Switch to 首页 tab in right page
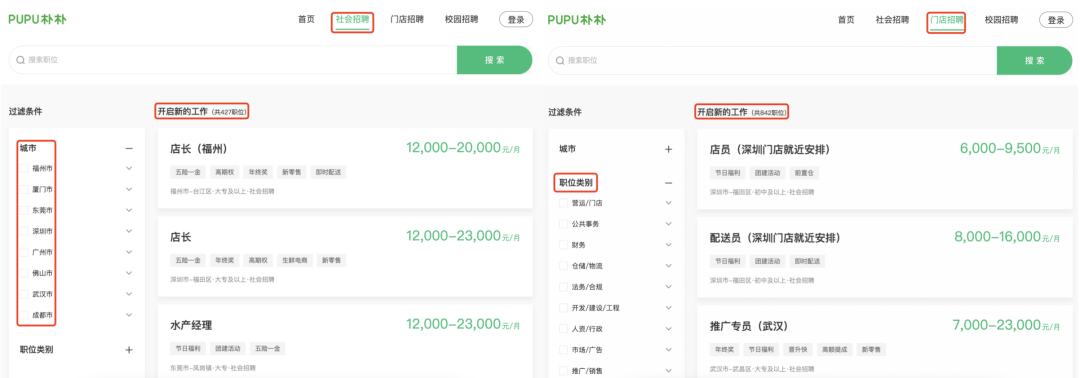This screenshot has width=1080, height=378. [x=846, y=20]
